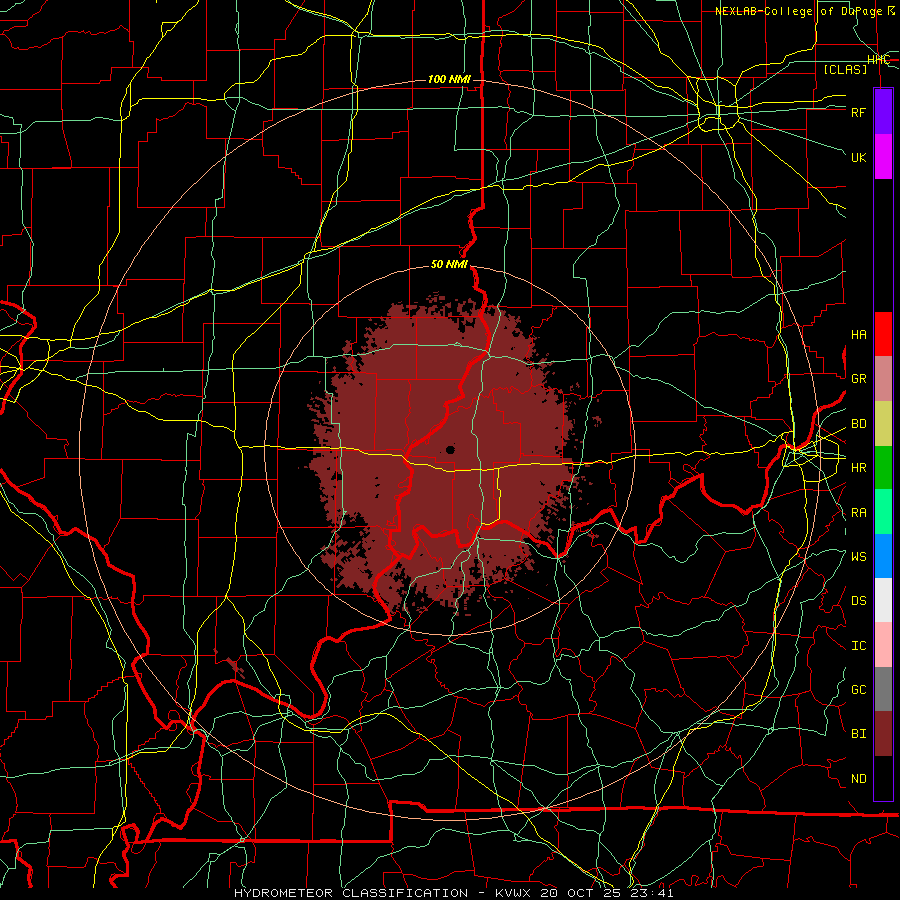Viewport: 900px width, 900px height.
Task: Select the GC gray legend swatch
Action: (883, 689)
